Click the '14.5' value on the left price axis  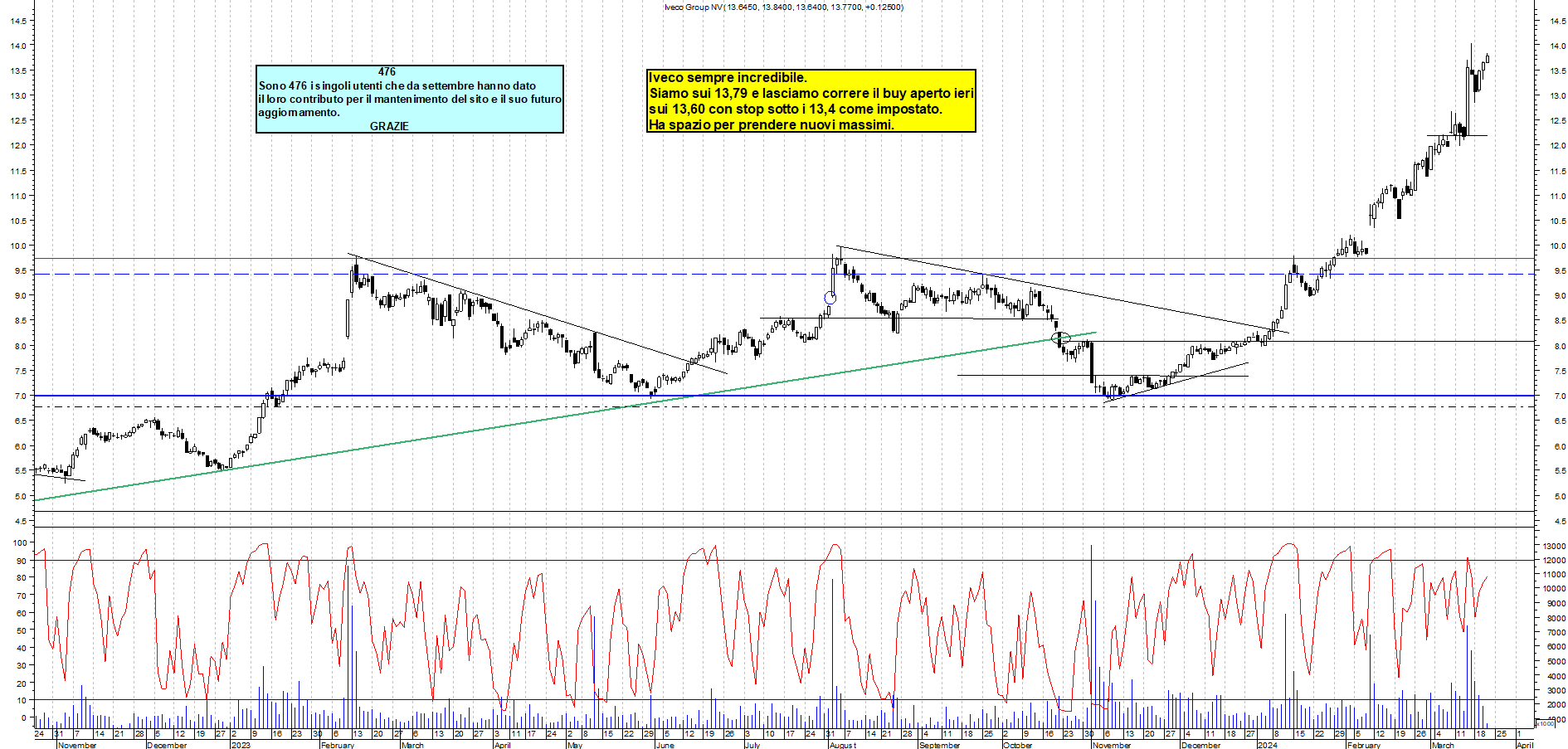click(x=17, y=21)
